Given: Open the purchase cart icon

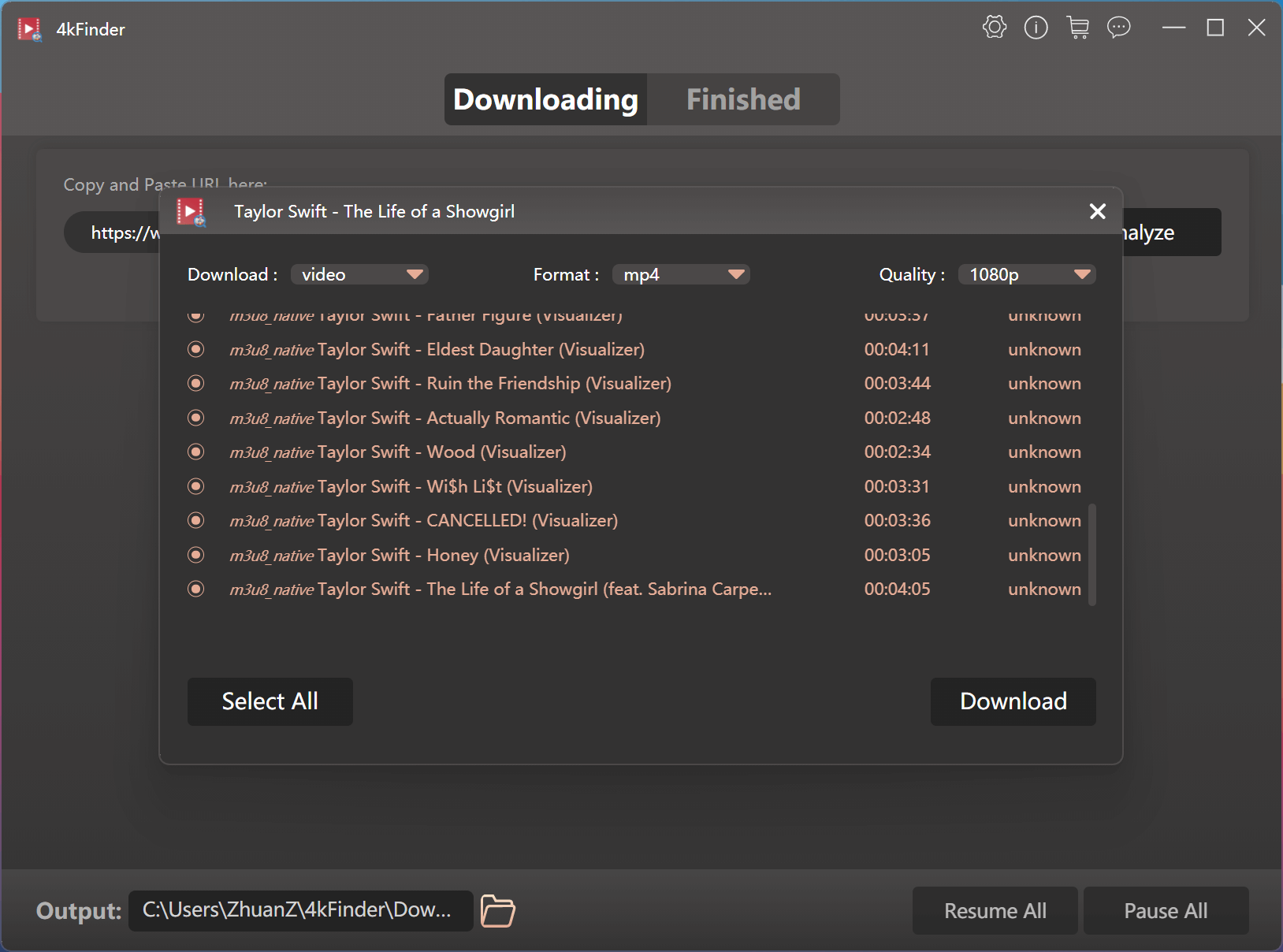Looking at the screenshot, I should click(x=1078, y=27).
